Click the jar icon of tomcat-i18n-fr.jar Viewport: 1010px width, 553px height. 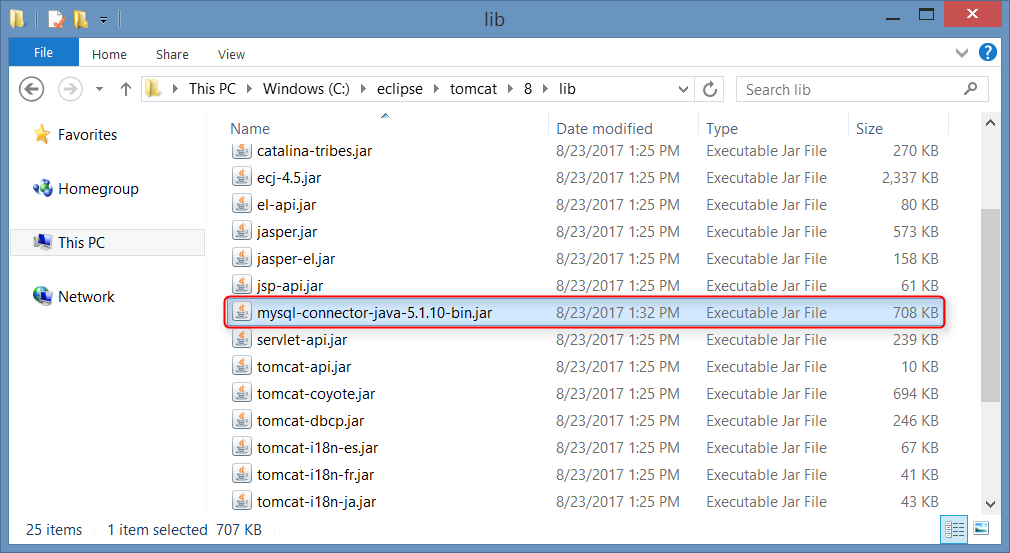[242, 474]
